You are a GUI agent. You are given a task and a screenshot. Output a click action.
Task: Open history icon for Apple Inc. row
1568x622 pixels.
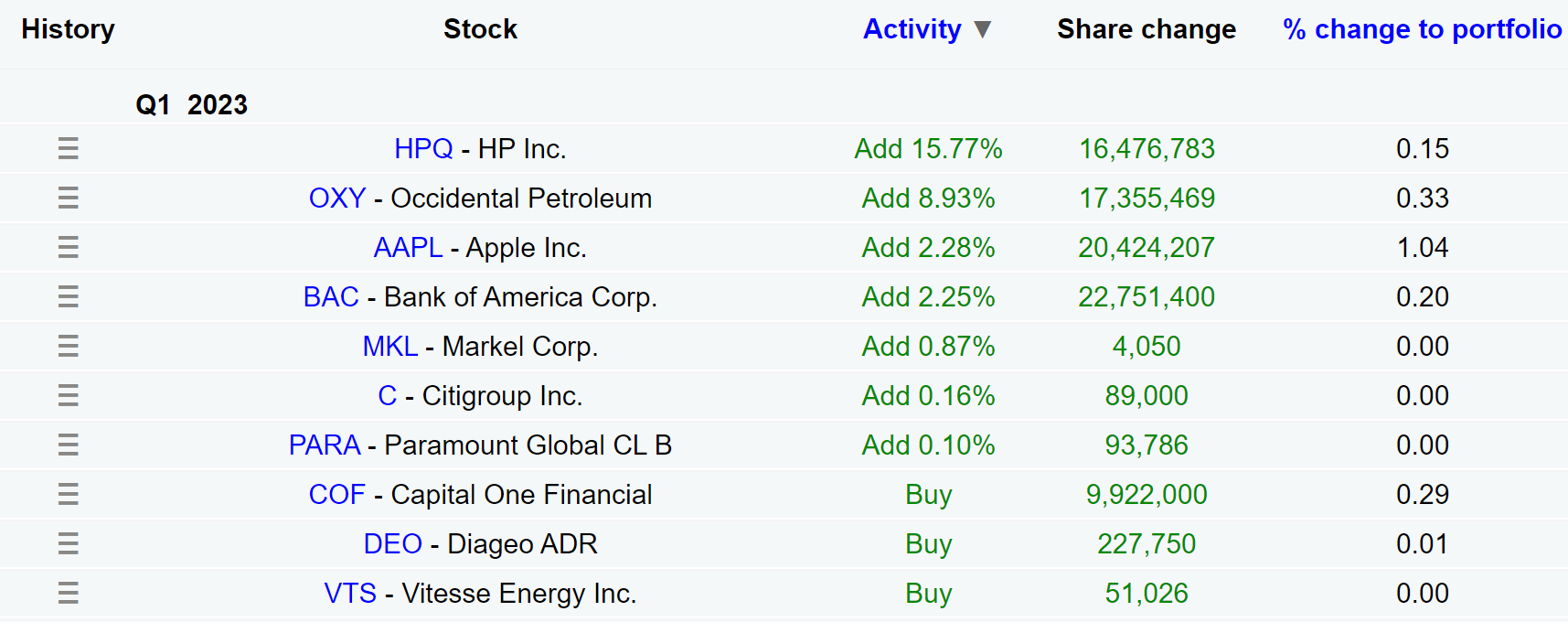pyautogui.click(x=68, y=247)
